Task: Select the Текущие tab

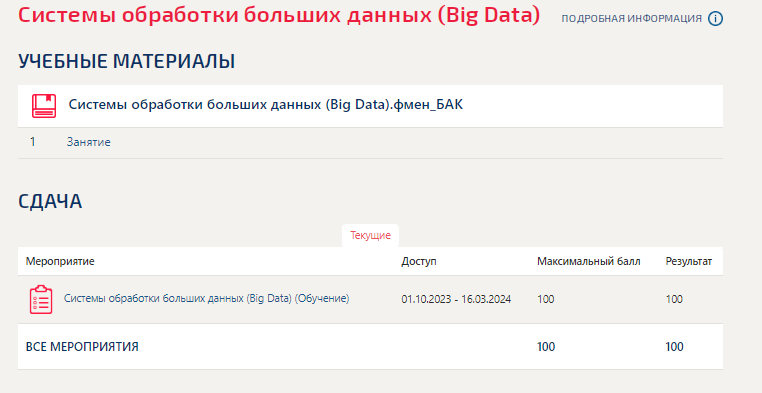Action: tap(370, 236)
